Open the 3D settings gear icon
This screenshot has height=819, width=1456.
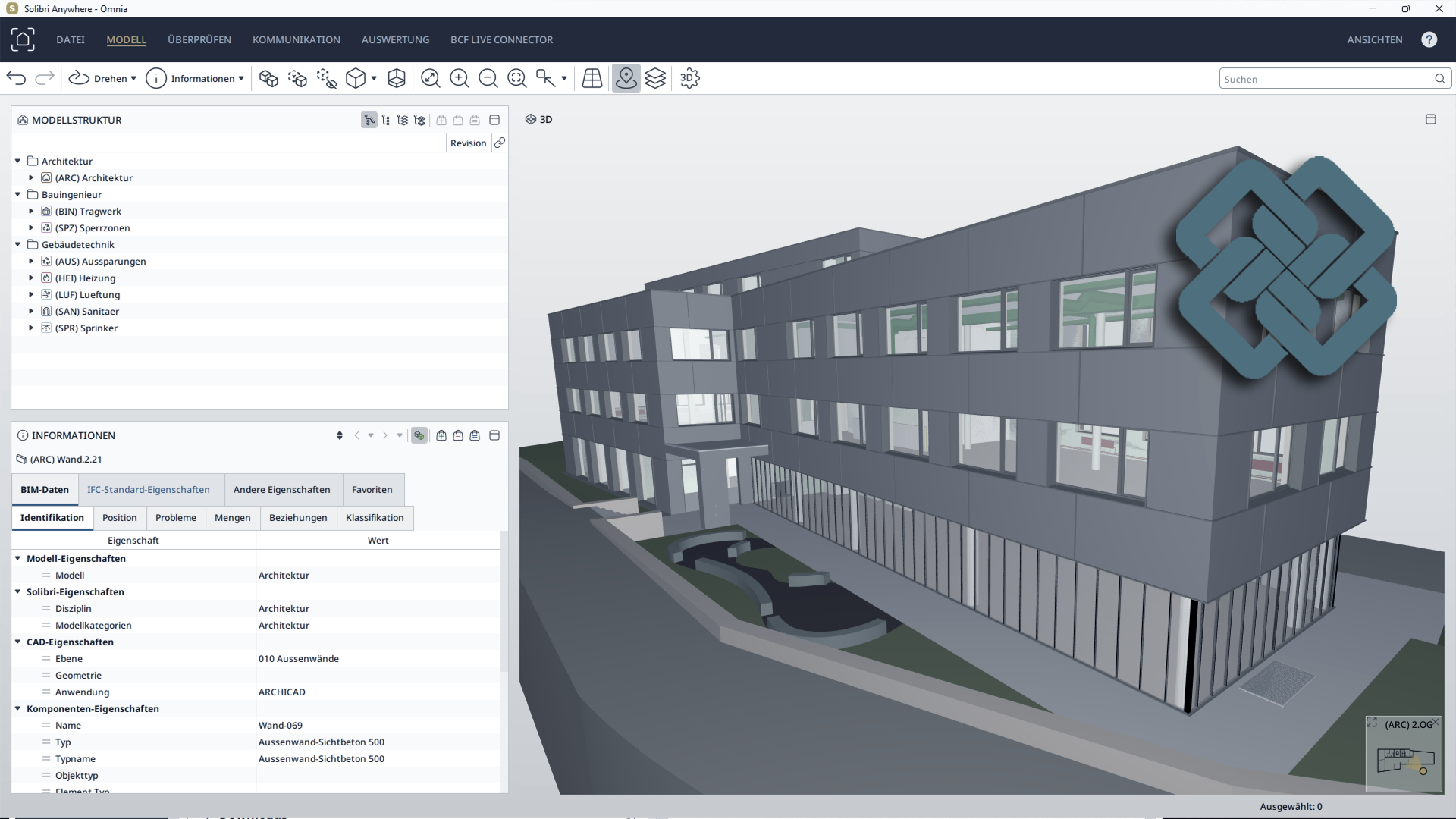(x=689, y=78)
